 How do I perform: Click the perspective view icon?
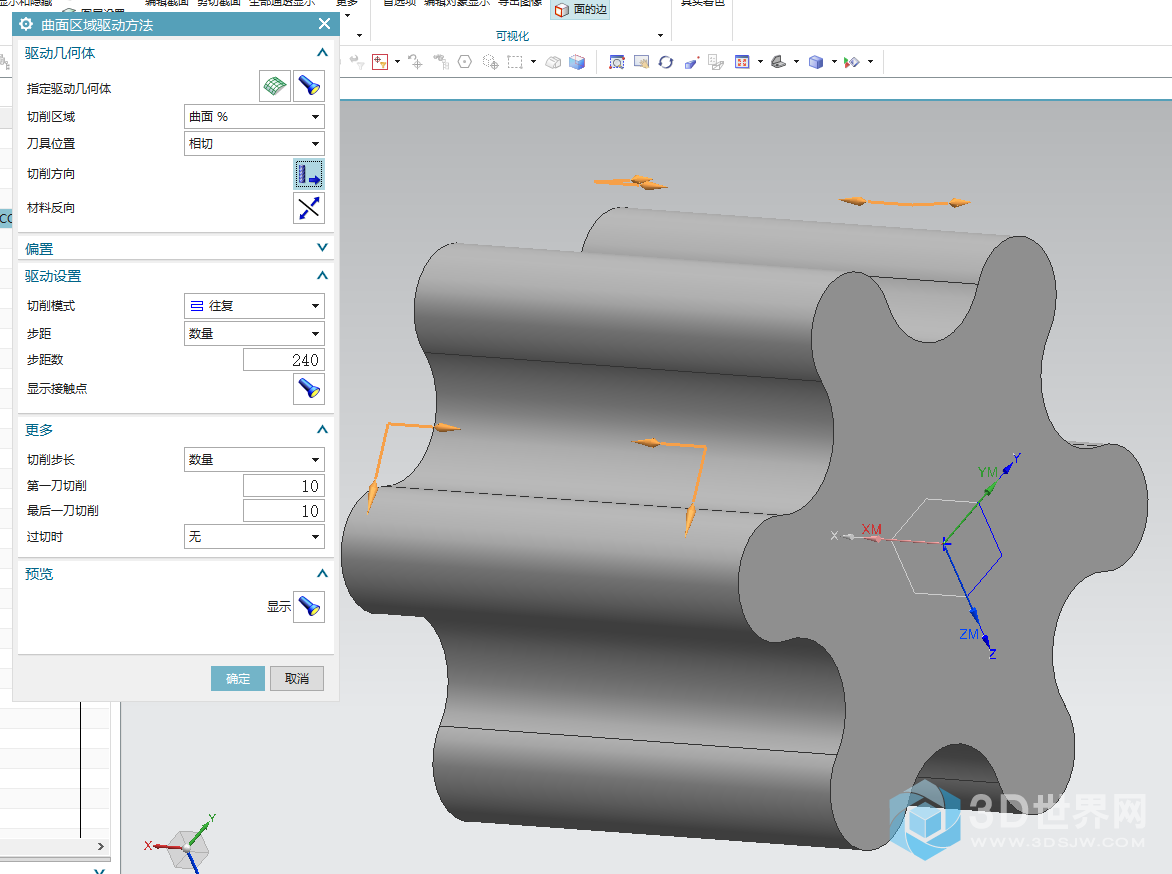[x=691, y=62]
